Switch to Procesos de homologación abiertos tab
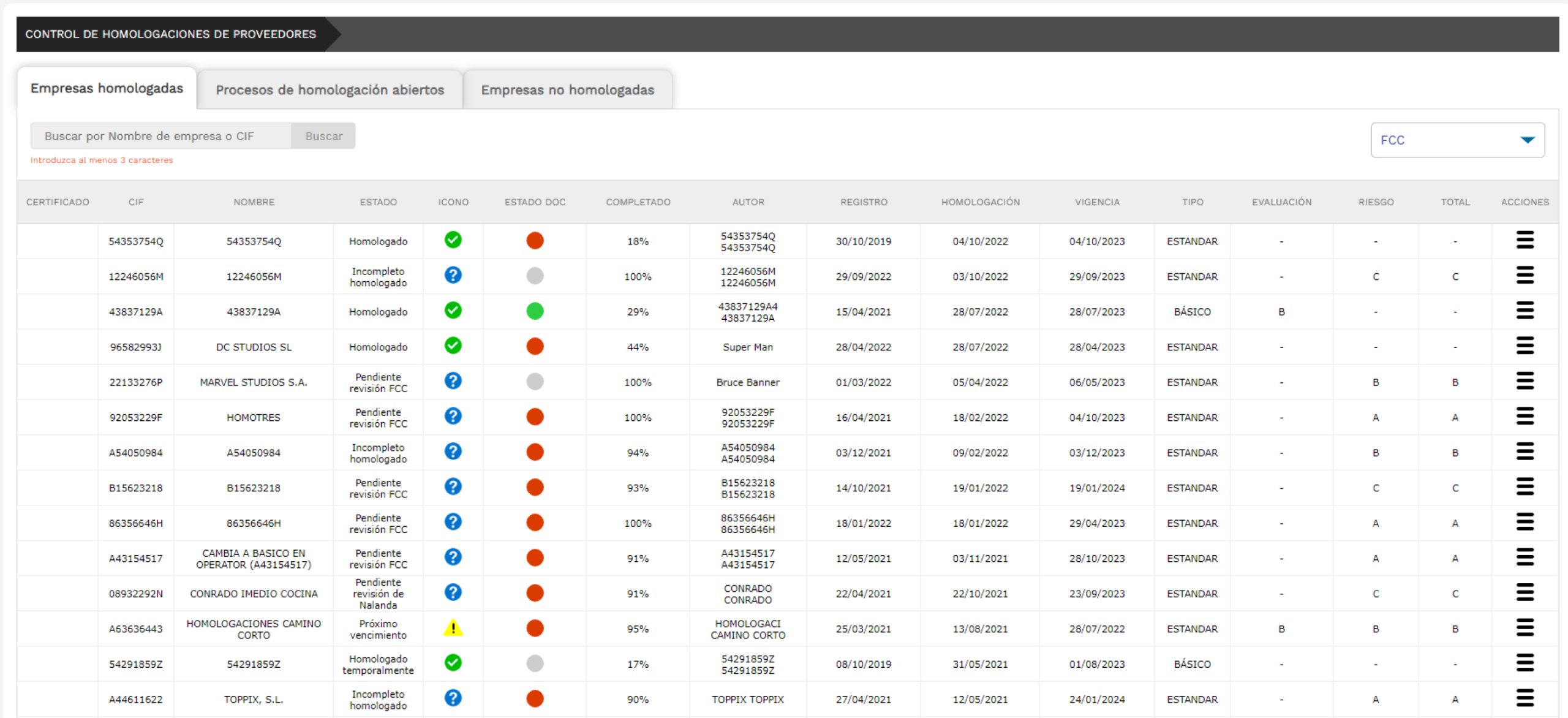 tap(330, 89)
